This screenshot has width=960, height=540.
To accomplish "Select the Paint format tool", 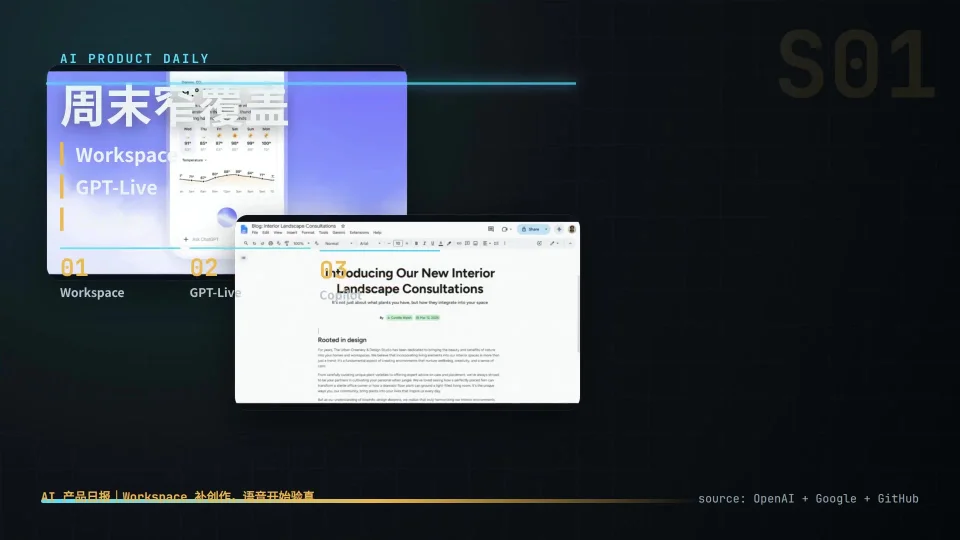I will [x=287, y=244].
